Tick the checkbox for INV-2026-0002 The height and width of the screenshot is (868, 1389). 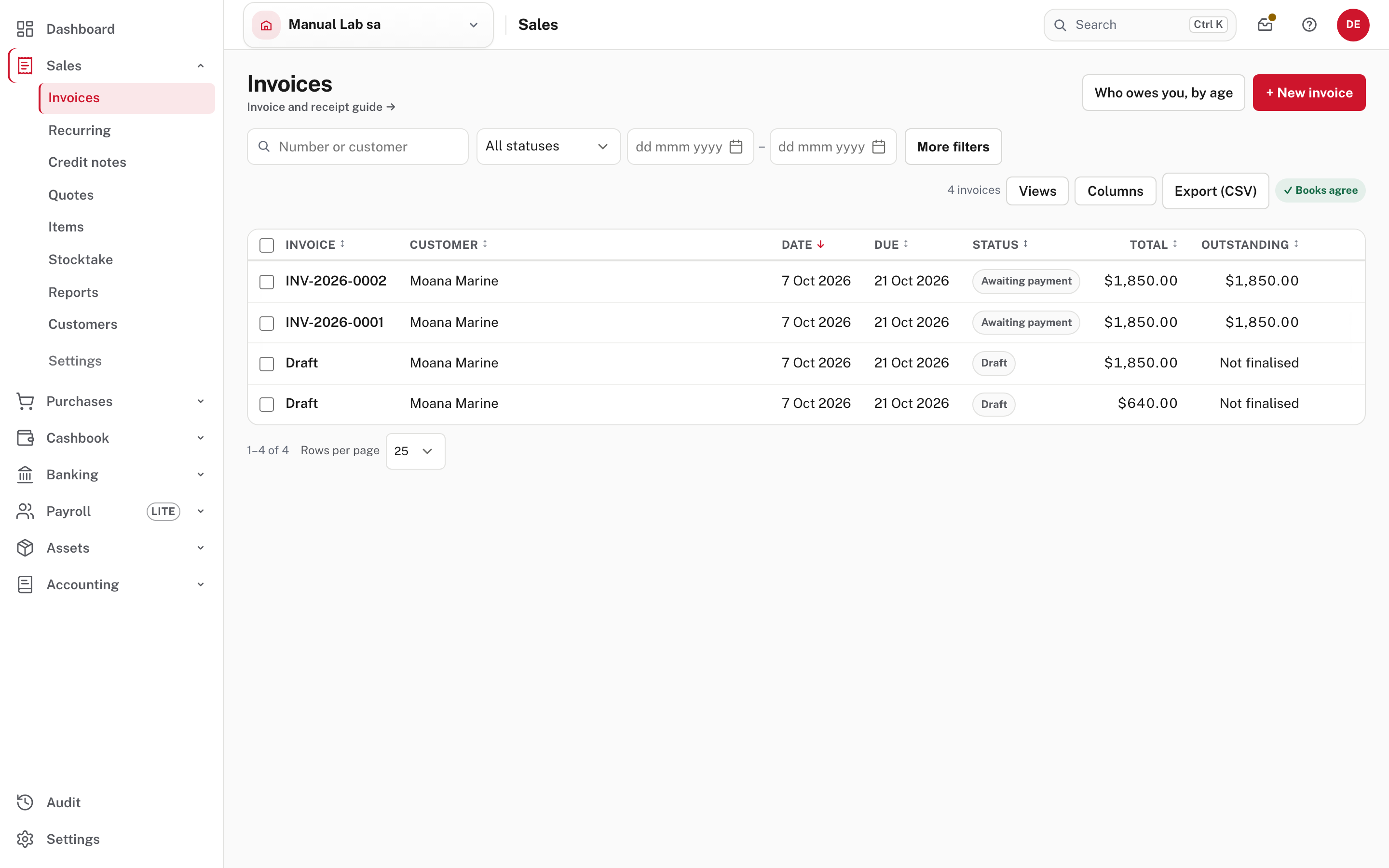point(267,282)
